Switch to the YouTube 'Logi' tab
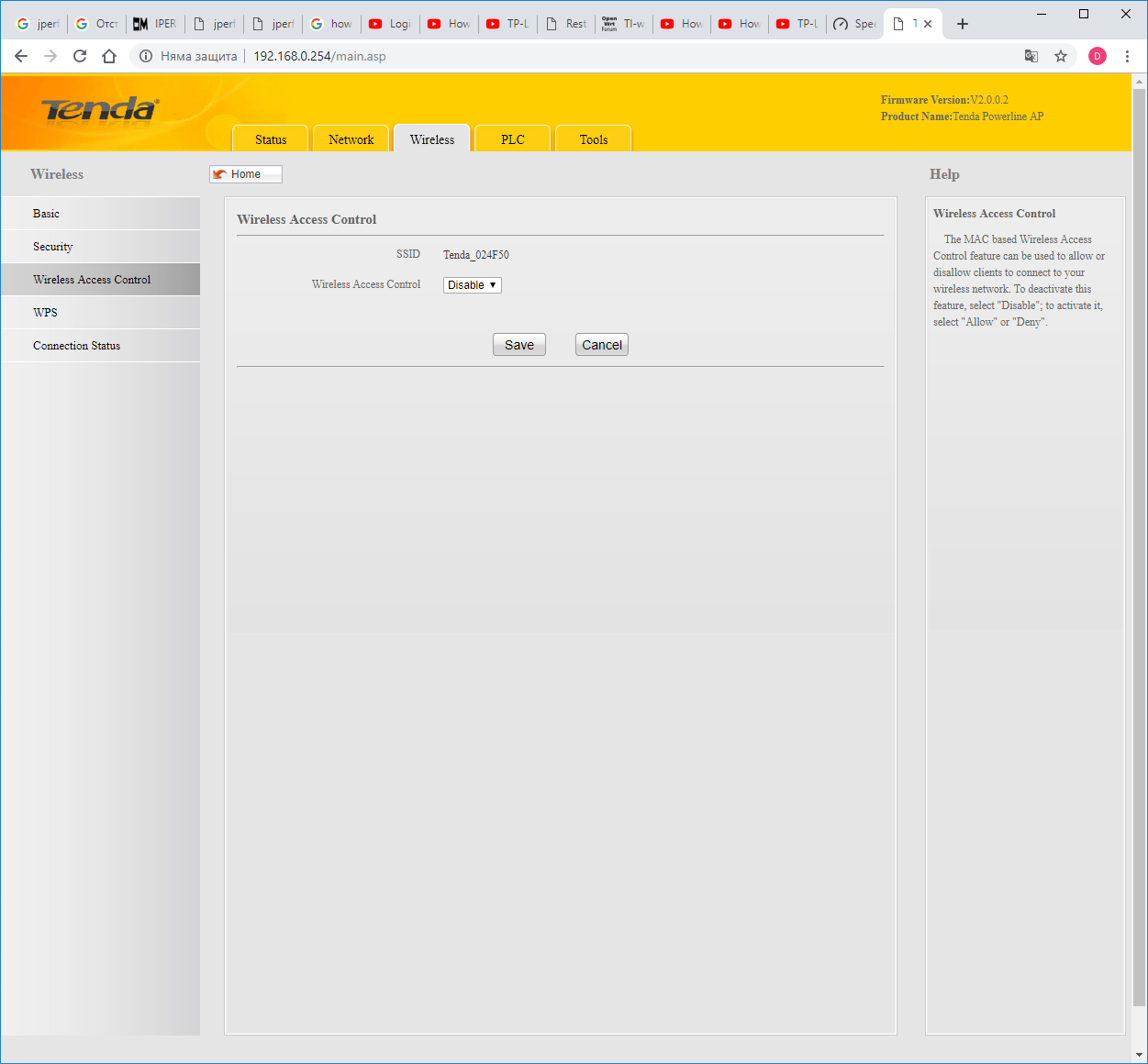 click(x=390, y=24)
